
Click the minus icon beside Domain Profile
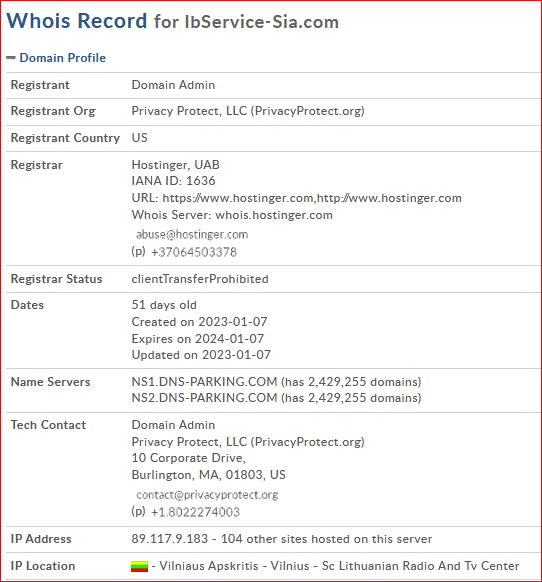point(11,58)
